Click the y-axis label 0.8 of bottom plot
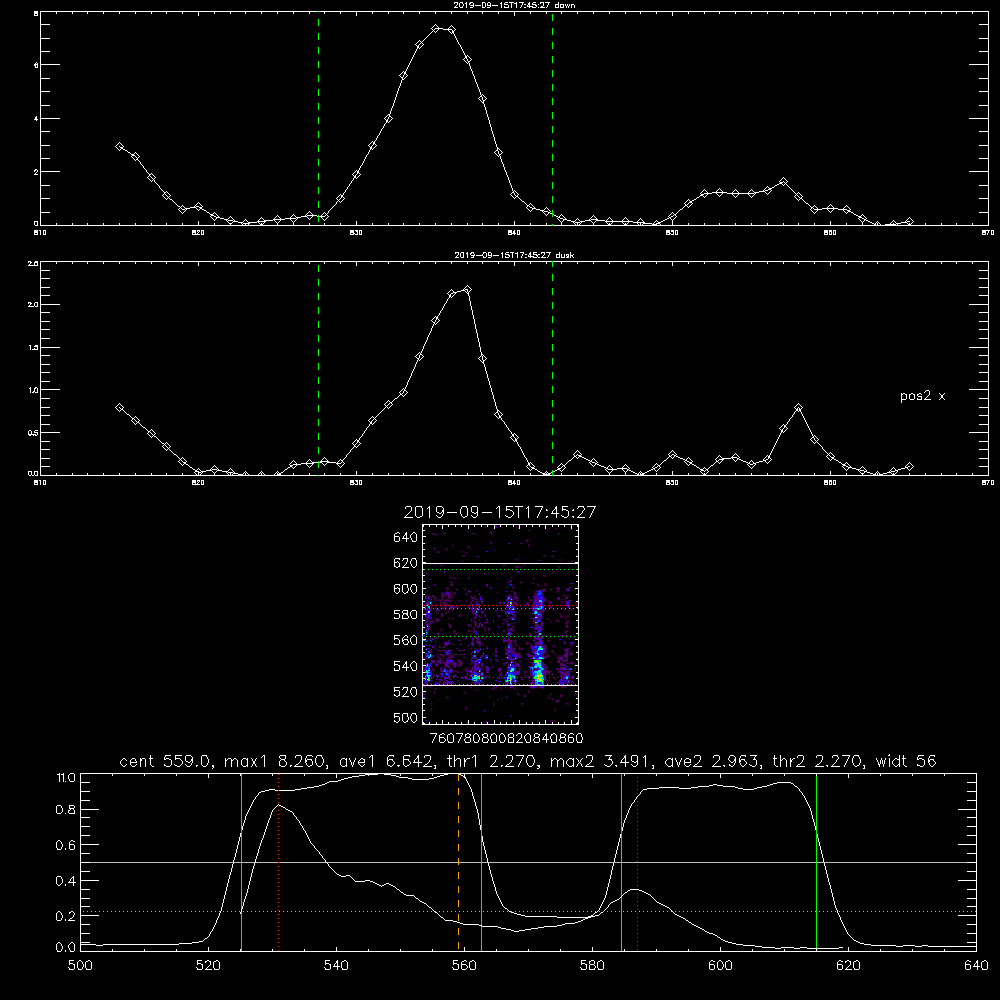The image size is (1000, 1000). tap(66, 810)
